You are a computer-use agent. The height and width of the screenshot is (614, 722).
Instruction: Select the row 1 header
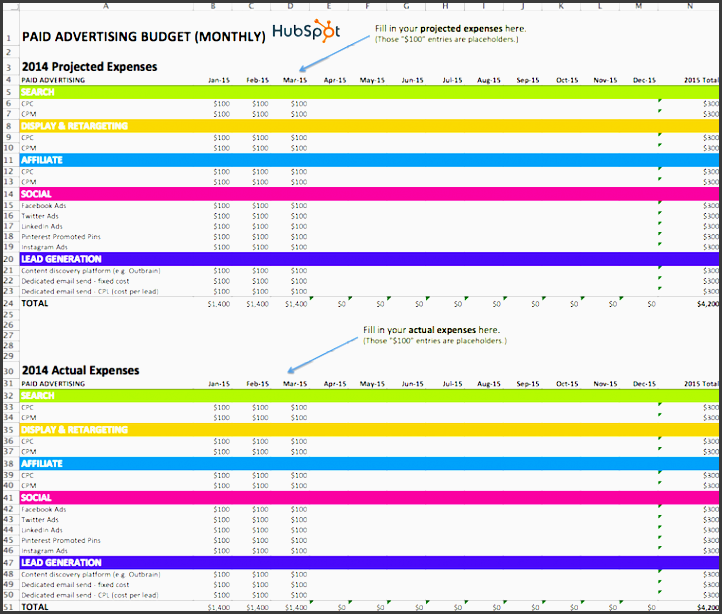(8, 38)
